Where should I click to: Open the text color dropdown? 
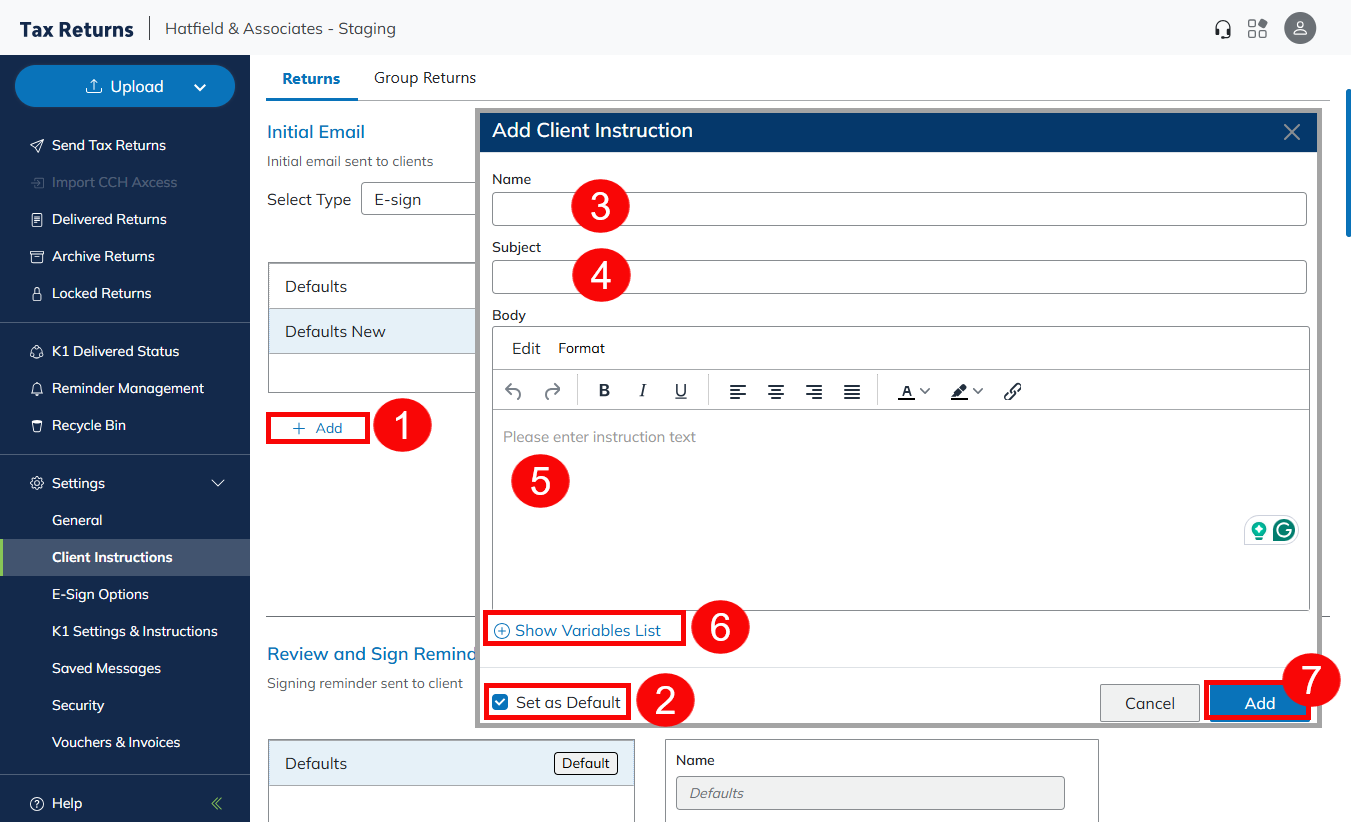(925, 391)
